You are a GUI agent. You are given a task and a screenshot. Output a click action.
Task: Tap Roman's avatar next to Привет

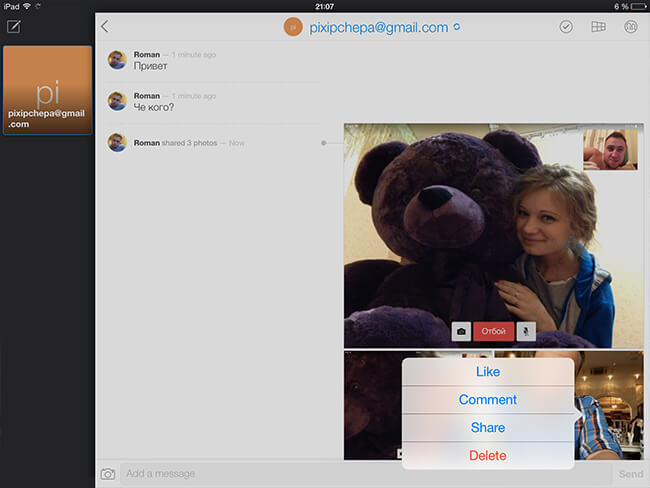click(x=117, y=60)
